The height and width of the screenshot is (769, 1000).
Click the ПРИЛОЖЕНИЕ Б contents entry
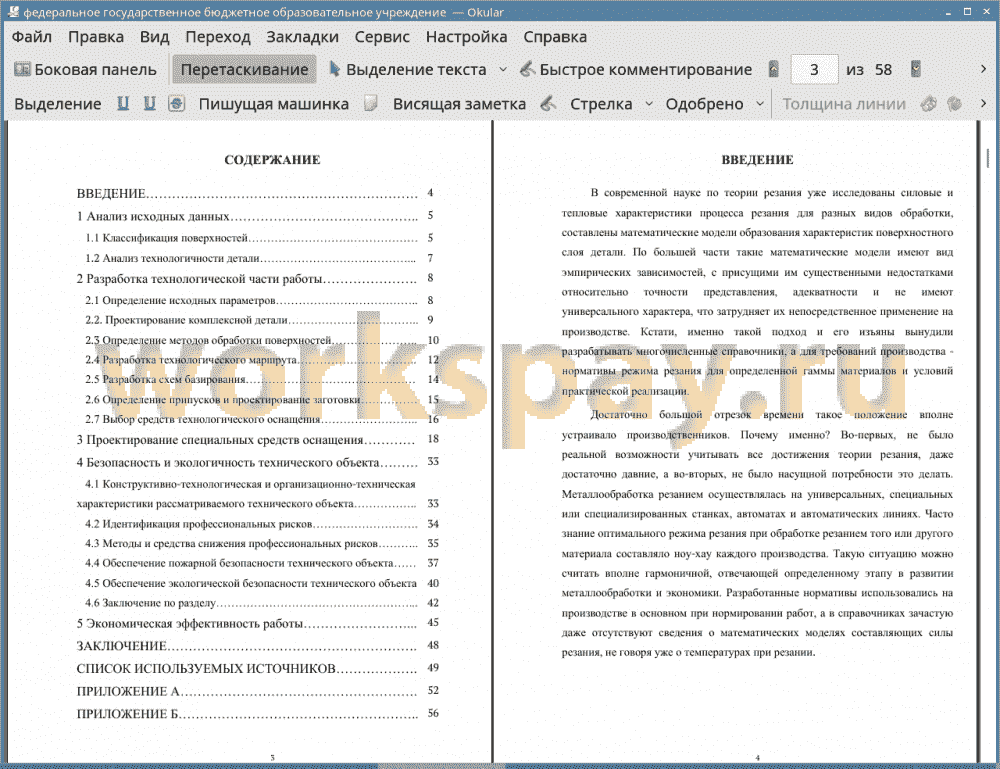[x=258, y=714]
